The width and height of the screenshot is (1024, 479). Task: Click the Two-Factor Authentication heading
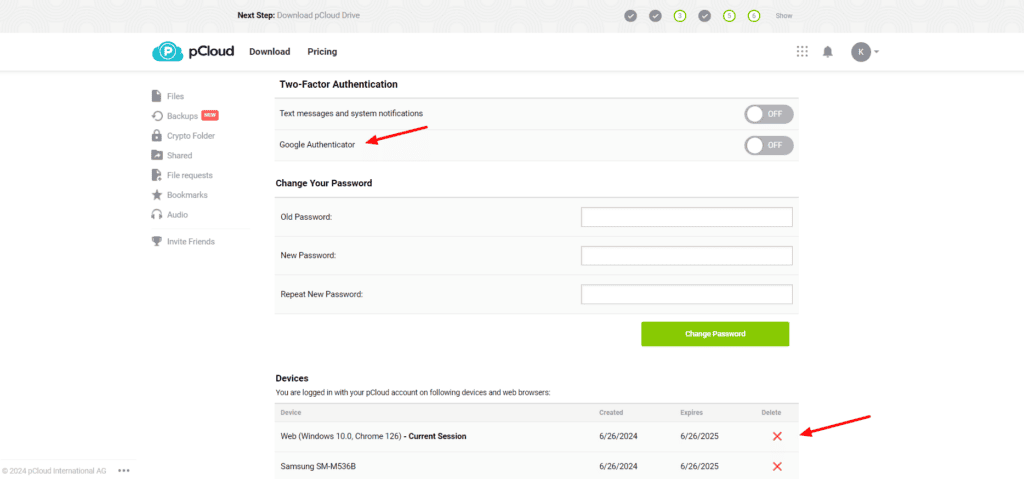pyautogui.click(x=338, y=84)
